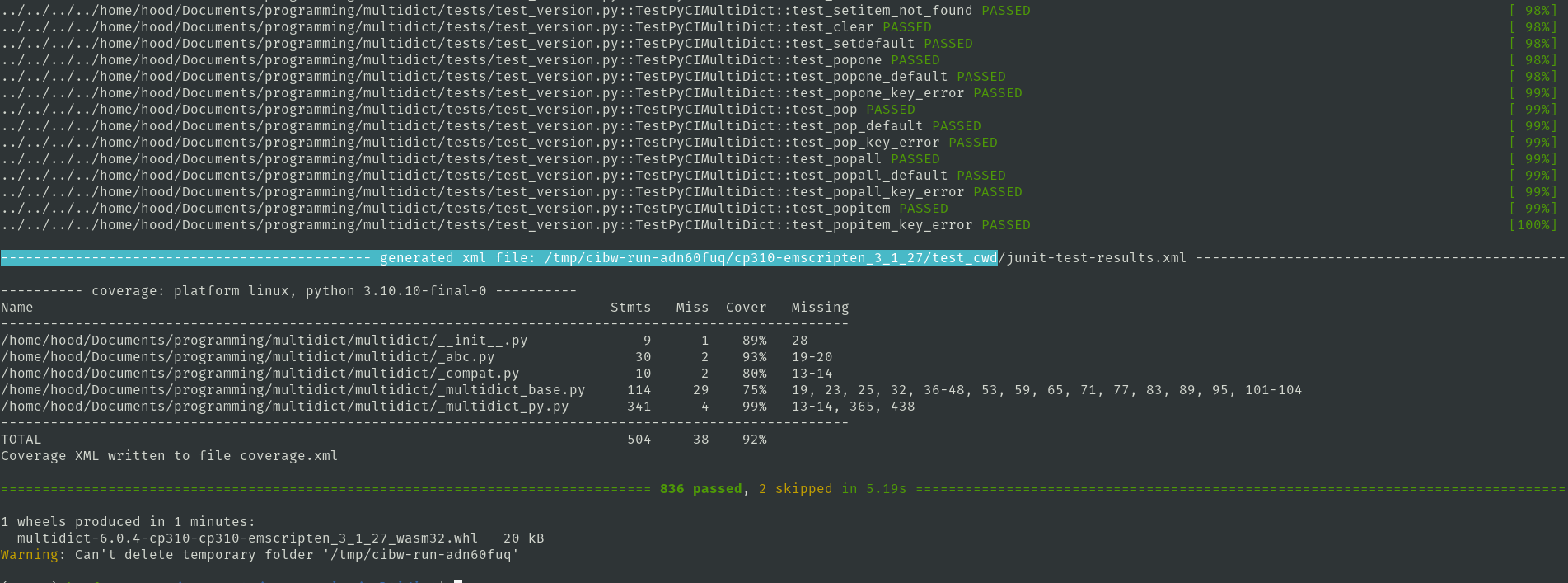Click the 'Stmts' column header
This screenshot has width=1568, height=583.
630,308
